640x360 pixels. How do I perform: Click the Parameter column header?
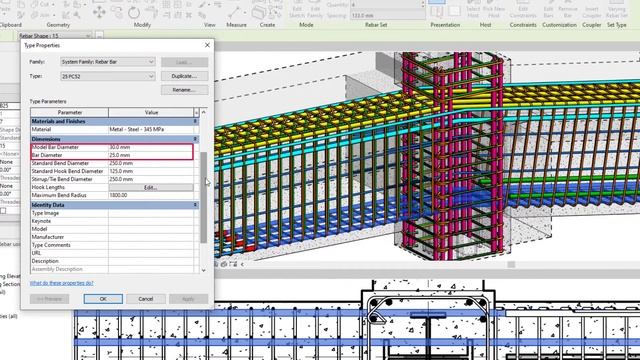[x=70, y=112]
